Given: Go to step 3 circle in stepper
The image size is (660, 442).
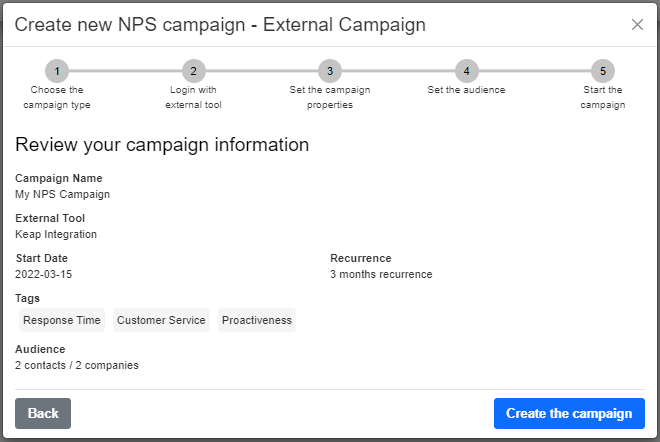Looking at the screenshot, I should pyautogui.click(x=330, y=71).
